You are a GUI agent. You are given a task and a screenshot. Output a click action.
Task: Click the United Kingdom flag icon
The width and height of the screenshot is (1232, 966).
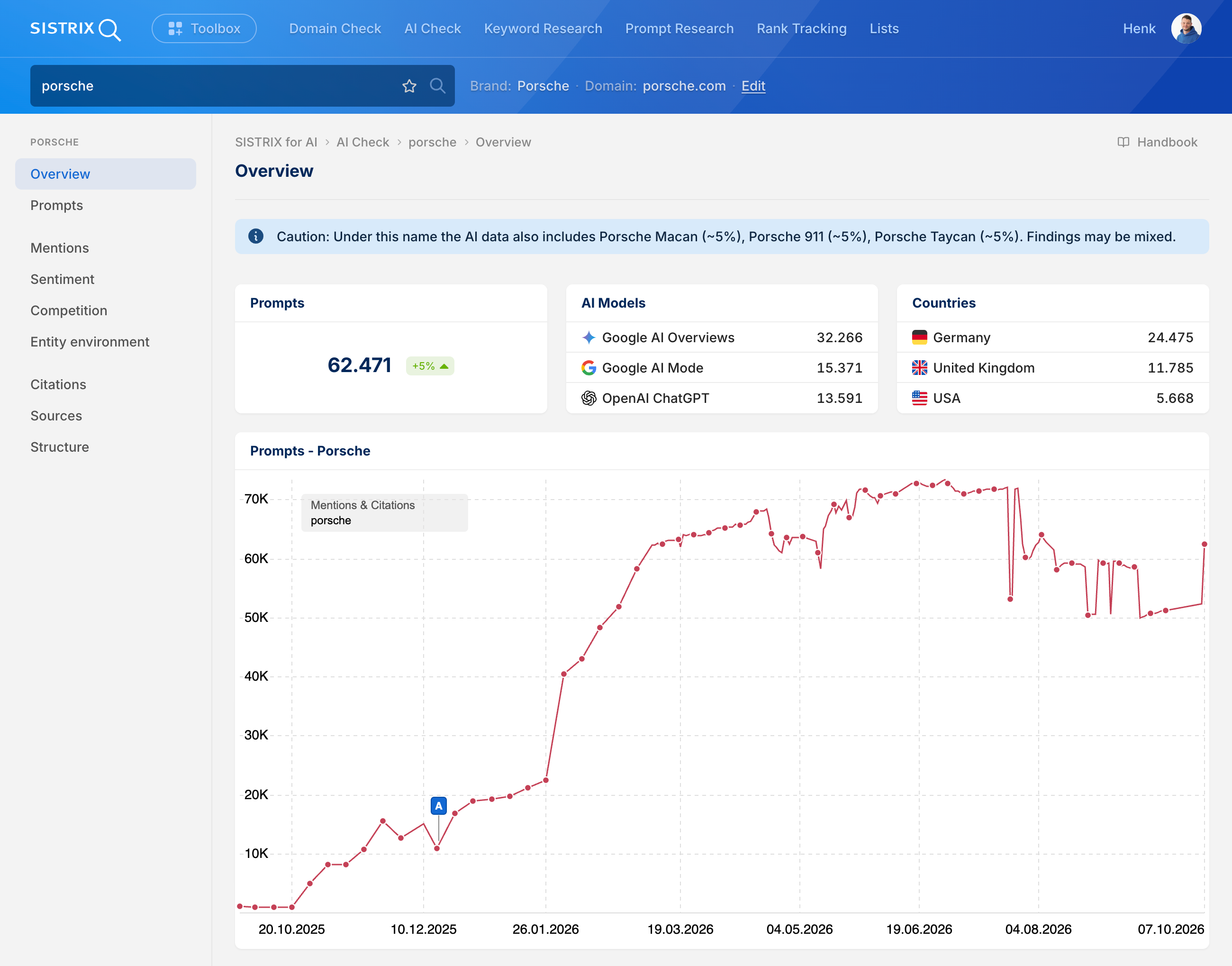(919, 368)
